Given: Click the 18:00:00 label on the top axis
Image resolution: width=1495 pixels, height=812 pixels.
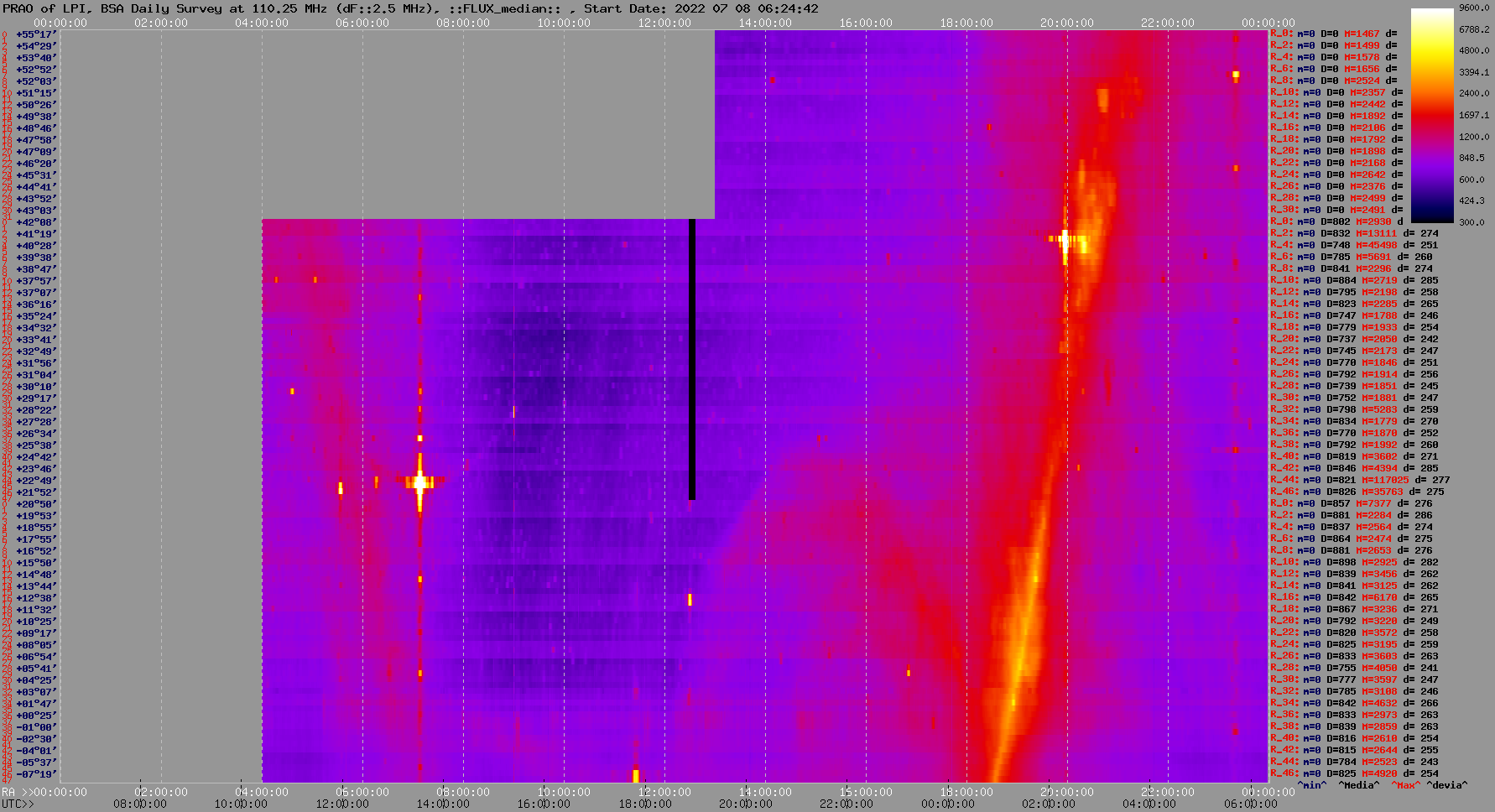Looking at the screenshot, I should pyautogui.click(x=966, y=23).
